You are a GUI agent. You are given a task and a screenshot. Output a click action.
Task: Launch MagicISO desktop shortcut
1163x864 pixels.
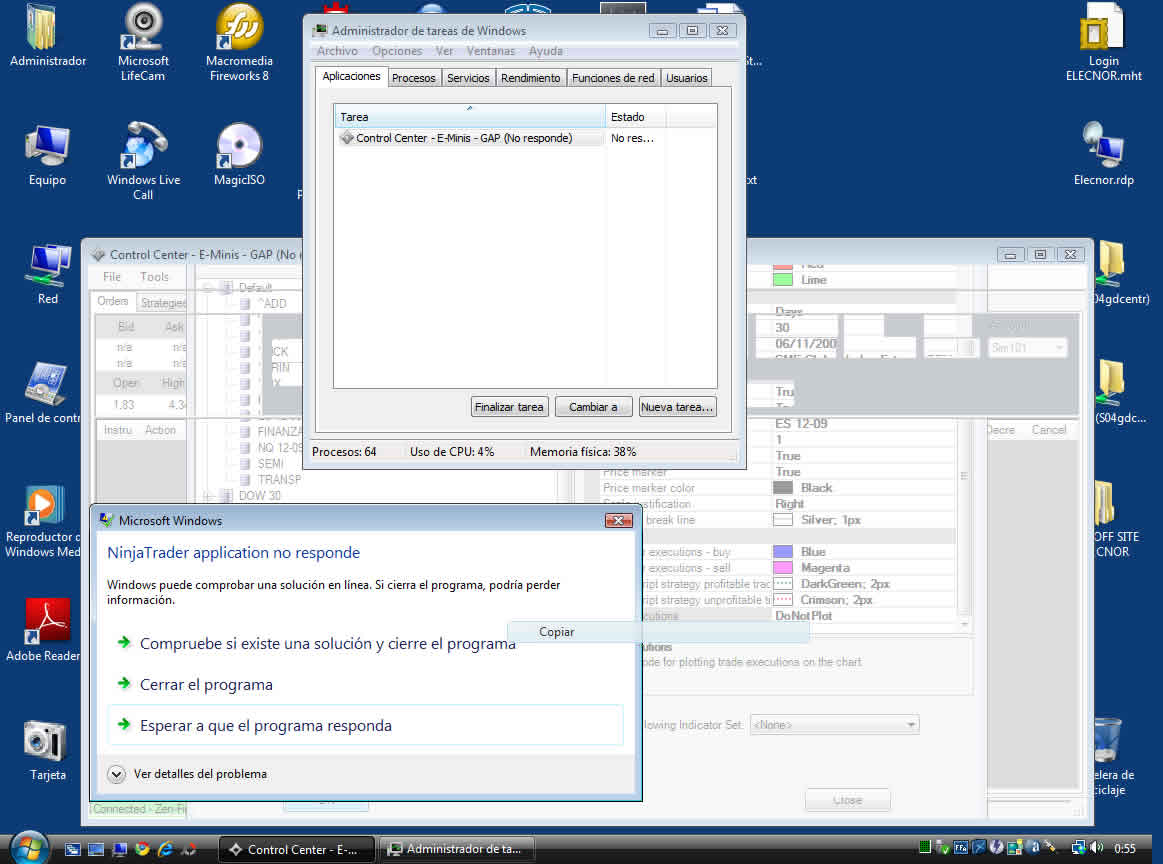(239, 155)
